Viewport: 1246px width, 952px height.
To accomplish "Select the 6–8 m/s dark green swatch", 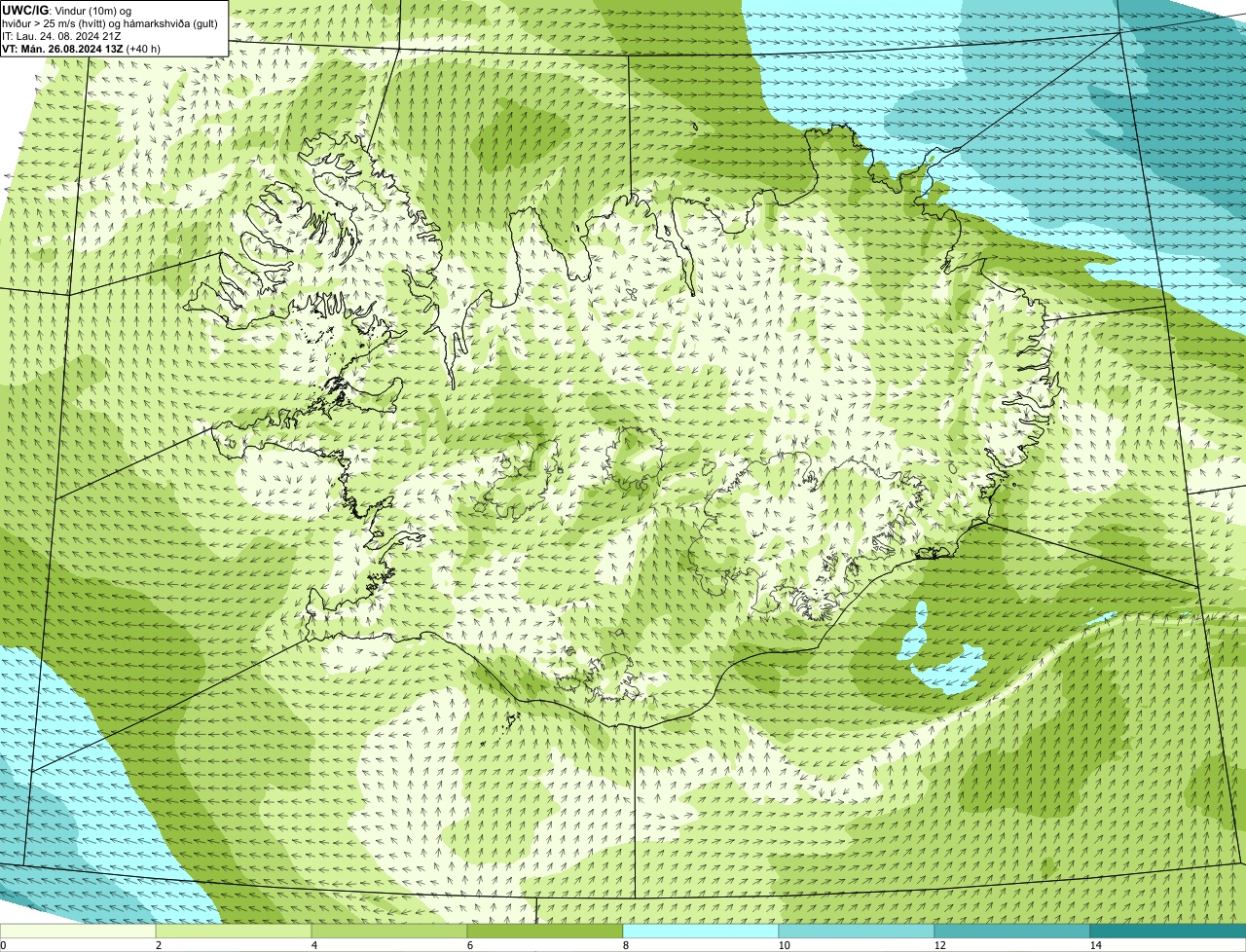I will (x=545, y=931).
